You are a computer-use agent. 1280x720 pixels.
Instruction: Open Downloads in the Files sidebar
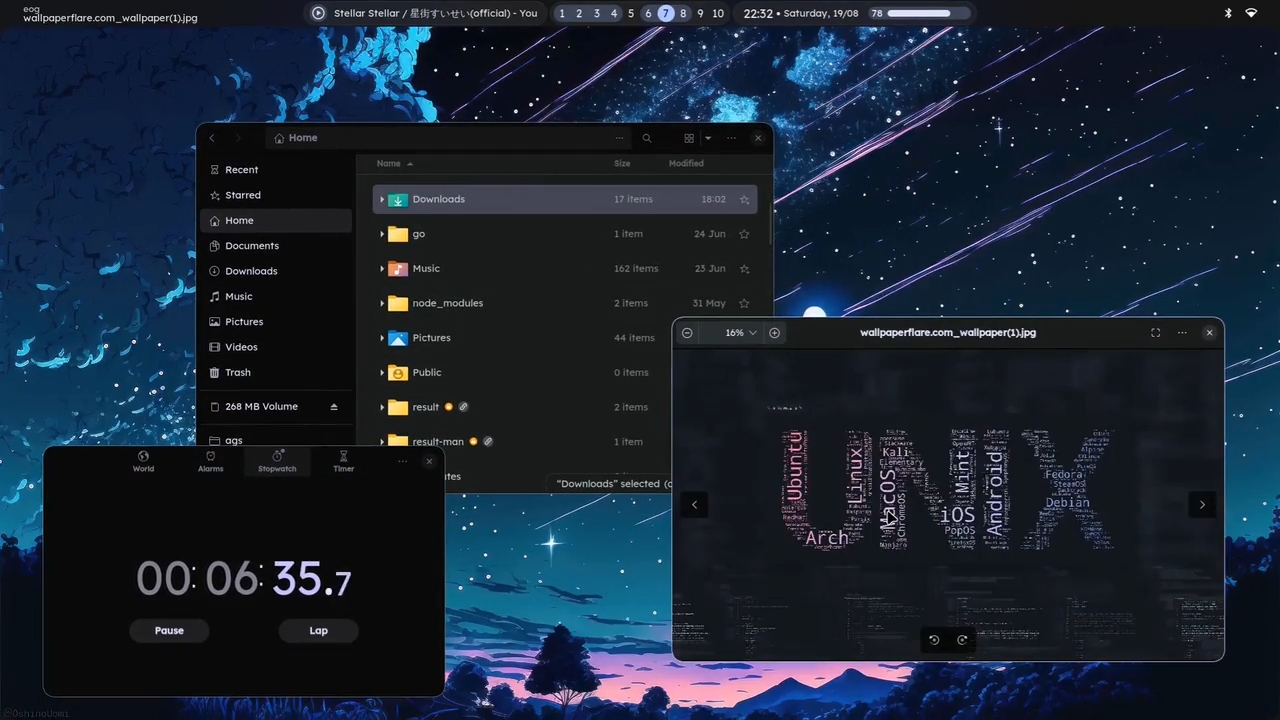(x=276, y=271)
